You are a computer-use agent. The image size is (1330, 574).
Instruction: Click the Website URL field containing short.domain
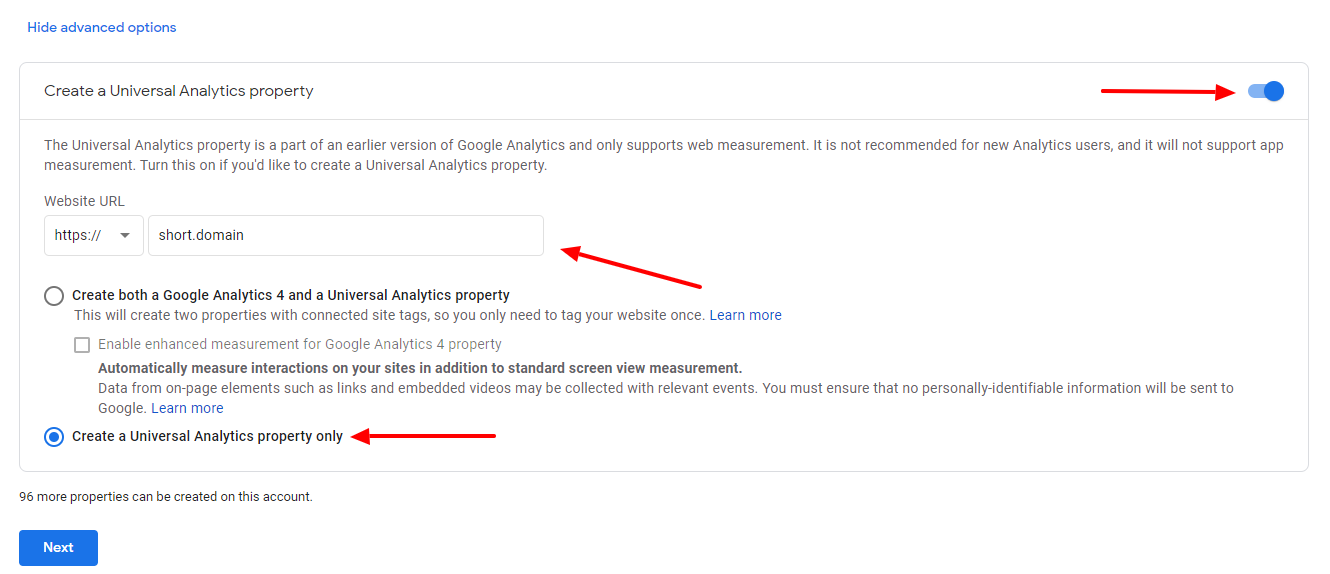pos(346,235)
